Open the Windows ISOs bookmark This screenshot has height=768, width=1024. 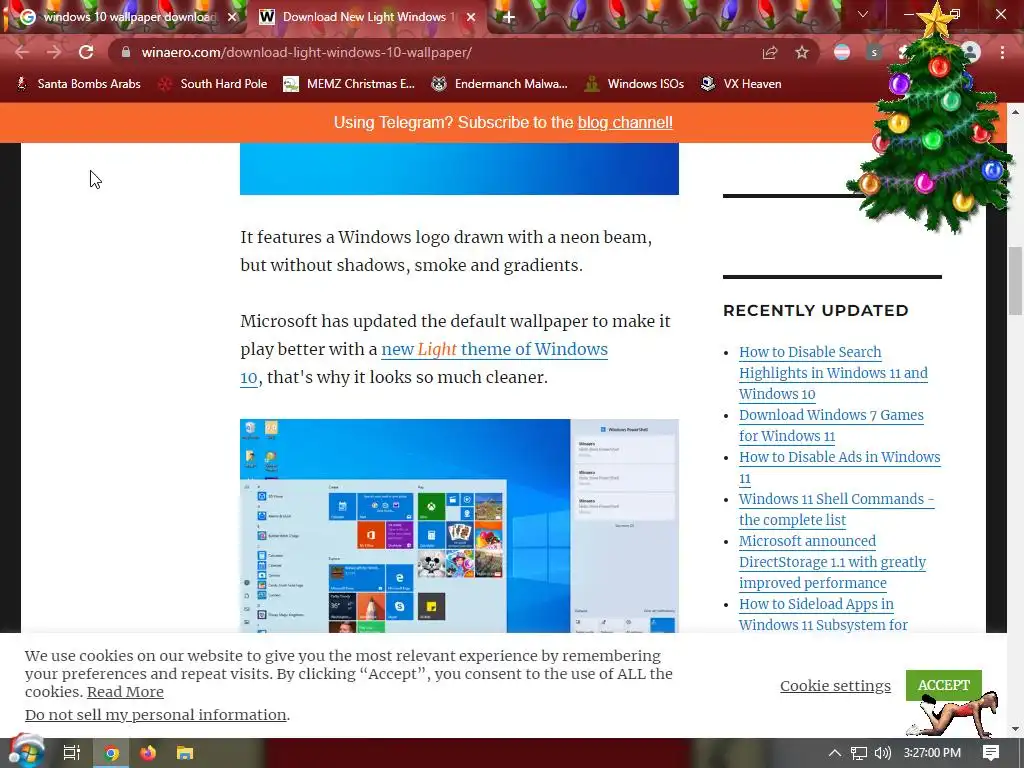click(635, 84)
